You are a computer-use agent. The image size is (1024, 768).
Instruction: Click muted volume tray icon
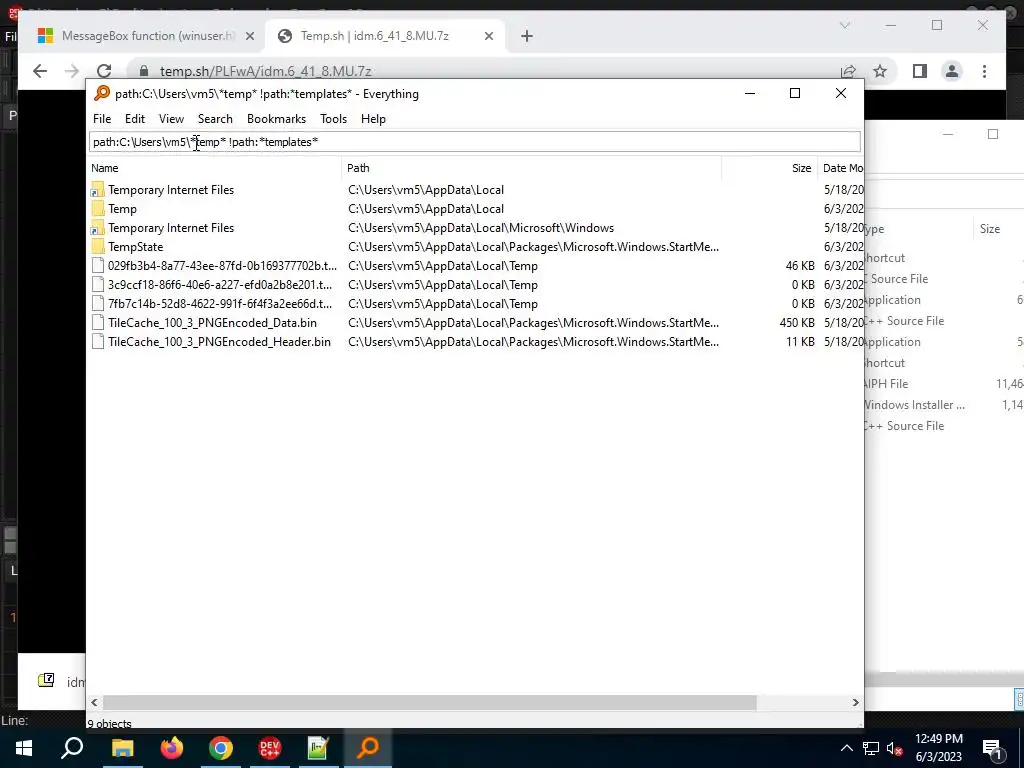pyautogui.click(x=895, y=748)
